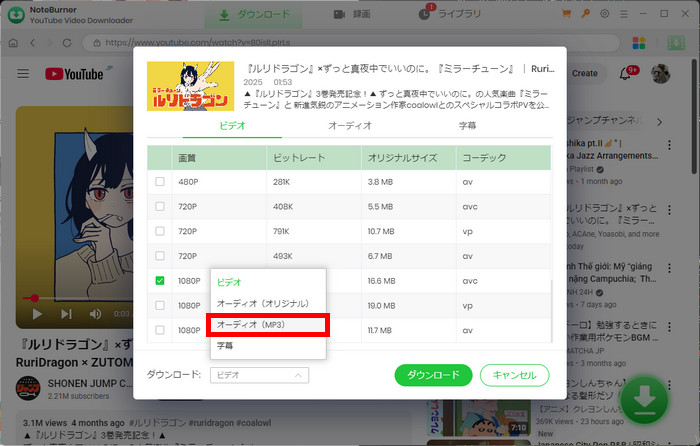Image resolution: width=700 pixels, height=446 pixels.
Task: Open options for 24H news video
Action: point(669,268)
